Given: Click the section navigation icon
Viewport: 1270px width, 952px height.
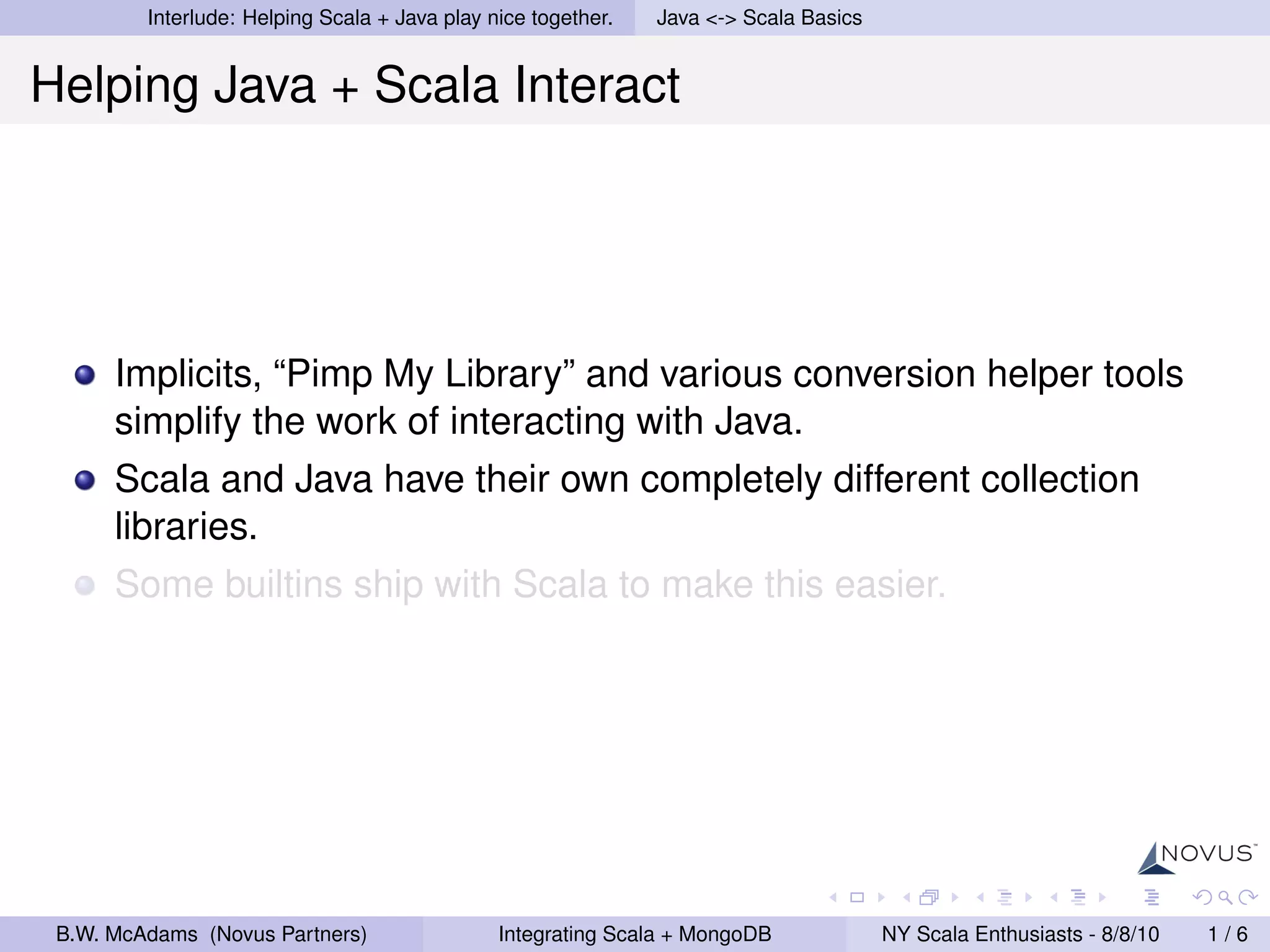Looking at the screenshot, I should click(x=1078, y=897).
